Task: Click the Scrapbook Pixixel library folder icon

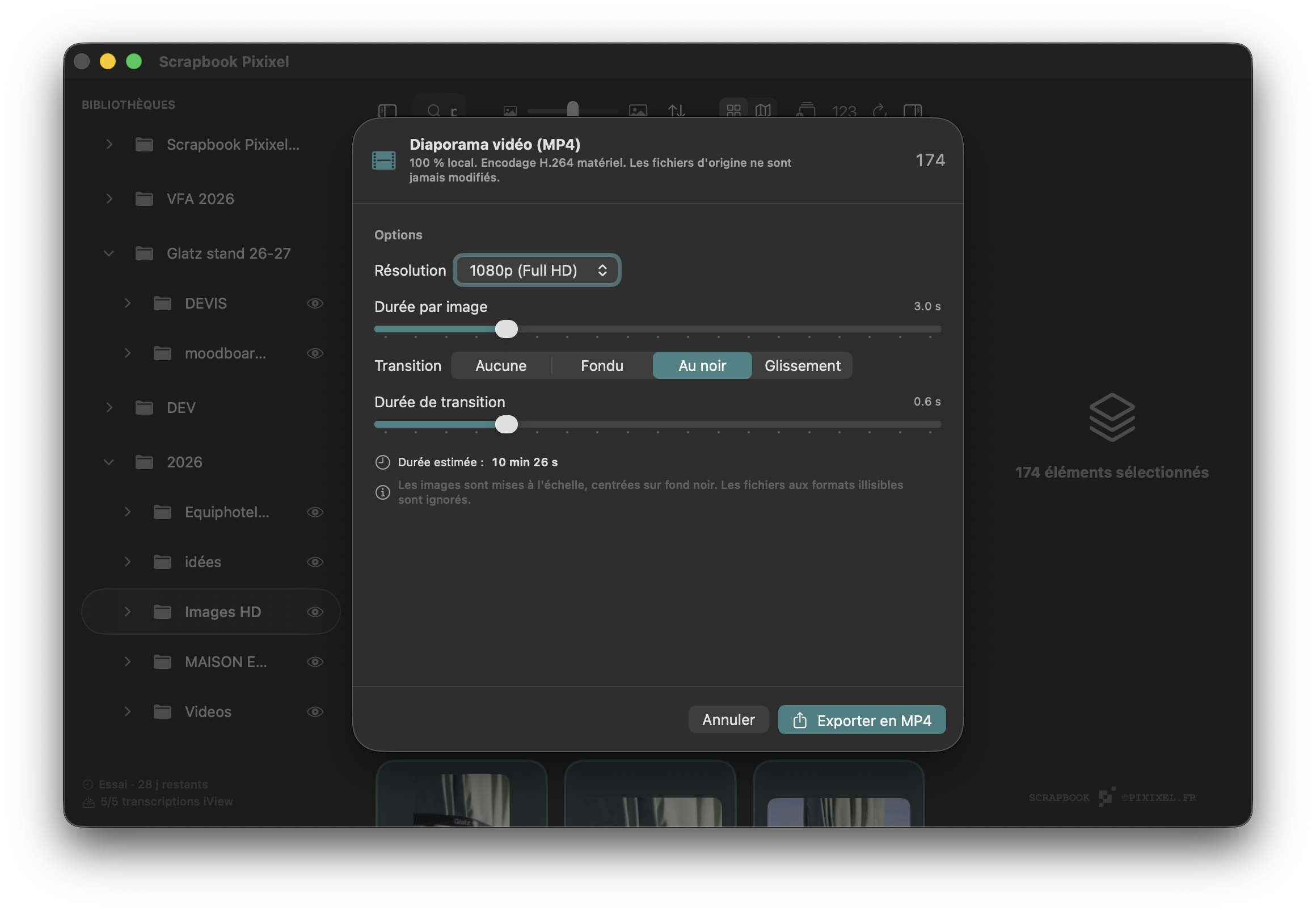Action: coord(145,145)
